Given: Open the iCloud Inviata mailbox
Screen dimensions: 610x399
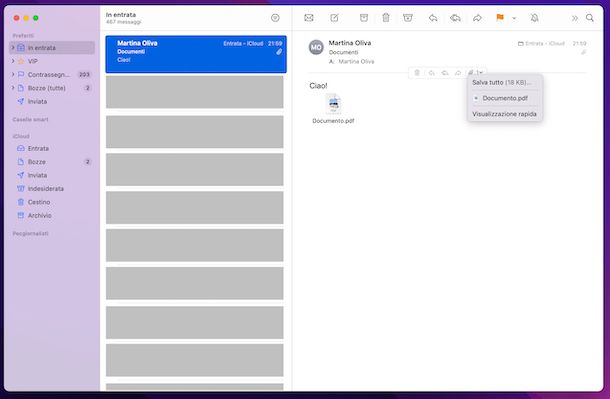Looking at the screenshot, I should click(x=37, y=175).
